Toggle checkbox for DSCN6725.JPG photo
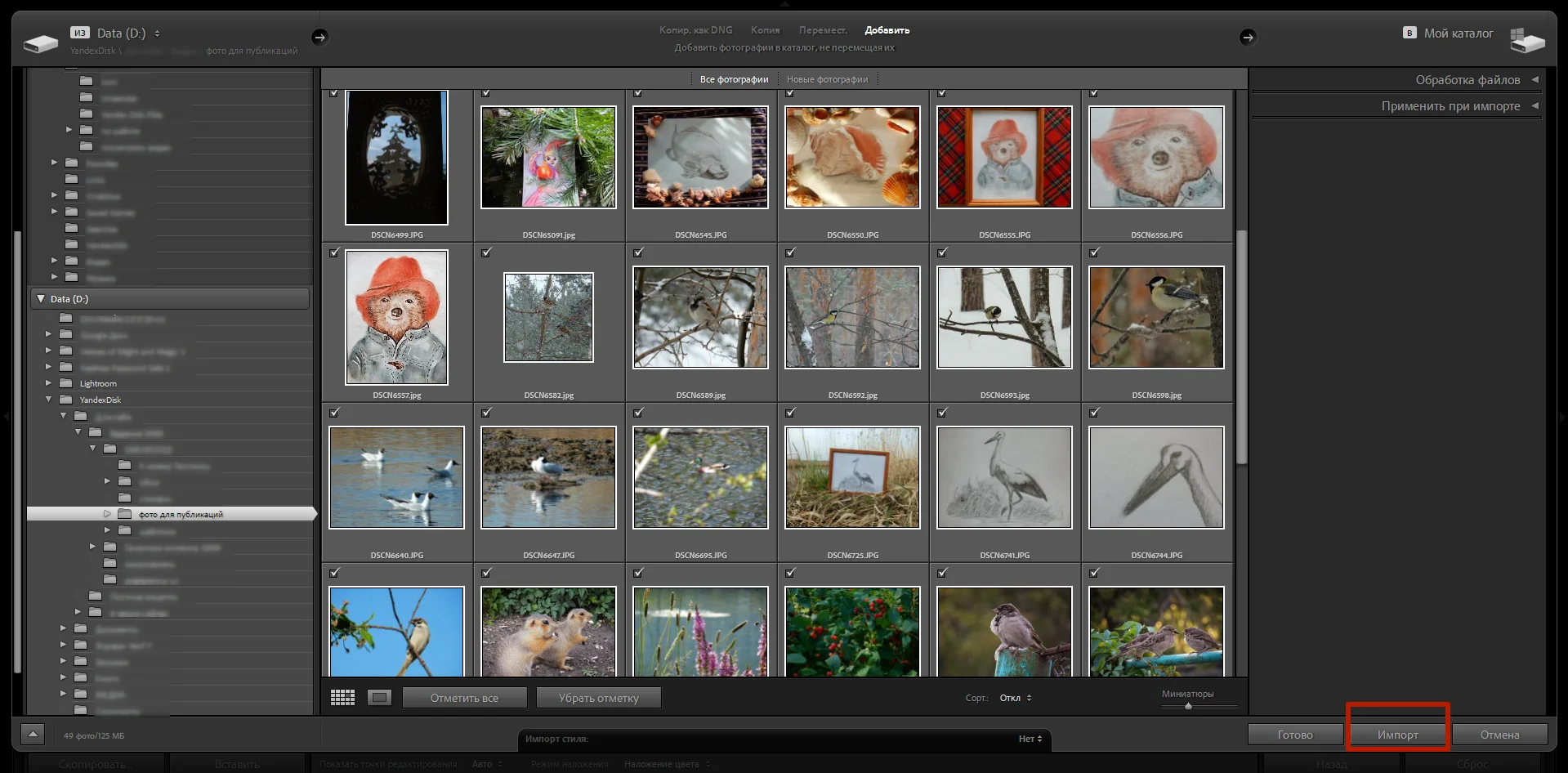 790,413
